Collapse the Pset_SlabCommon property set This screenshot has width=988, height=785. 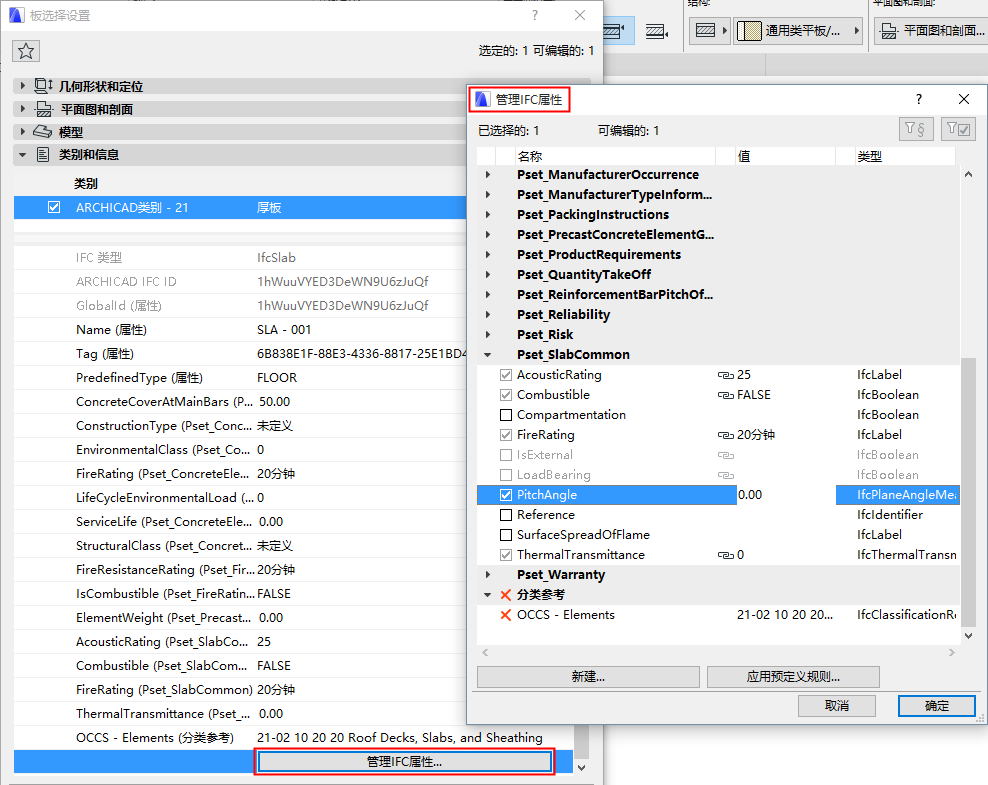(x=487, y=354)
